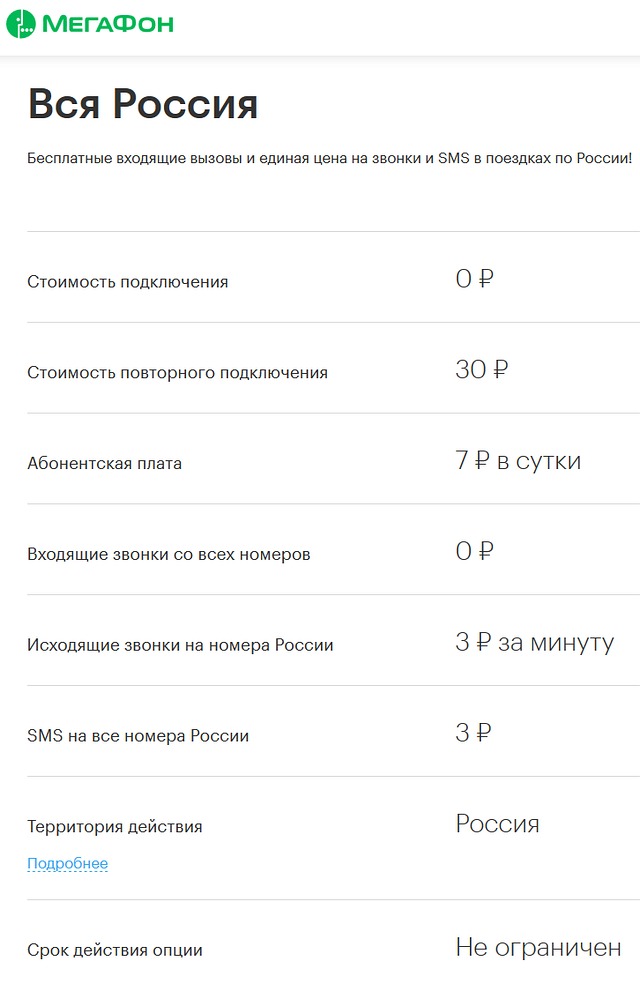Viewport: 640px width, 984px height.
Task: Click the 3 ₽ за минуту value
Action: coord(535,643)
